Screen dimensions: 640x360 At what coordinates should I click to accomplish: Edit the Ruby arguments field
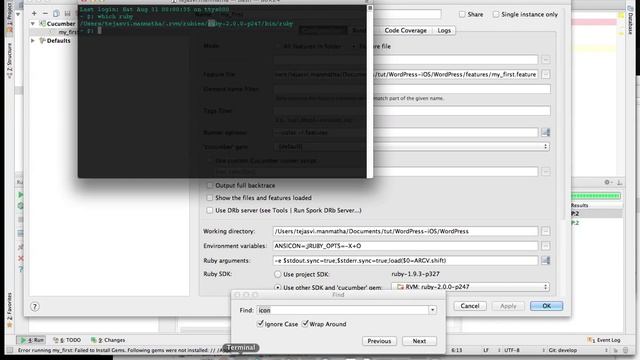[x=405, y=260]
